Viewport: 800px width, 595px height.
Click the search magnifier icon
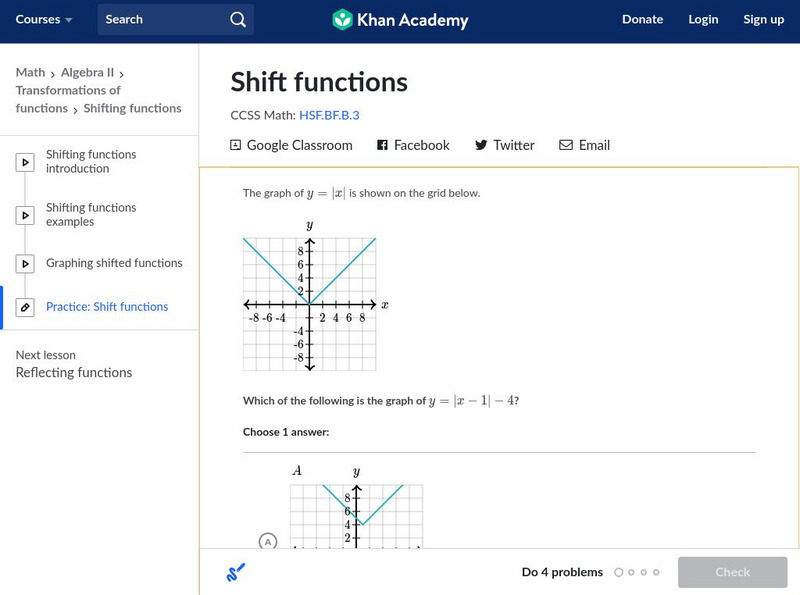pos(237,19)
